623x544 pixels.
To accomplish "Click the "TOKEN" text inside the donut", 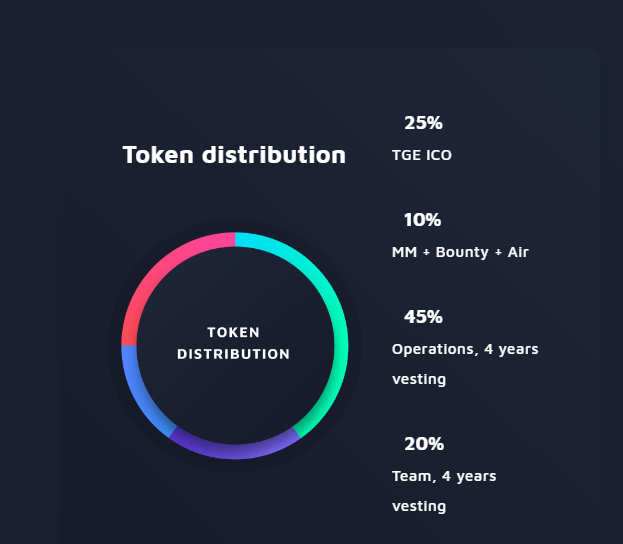I will (233, 332).
